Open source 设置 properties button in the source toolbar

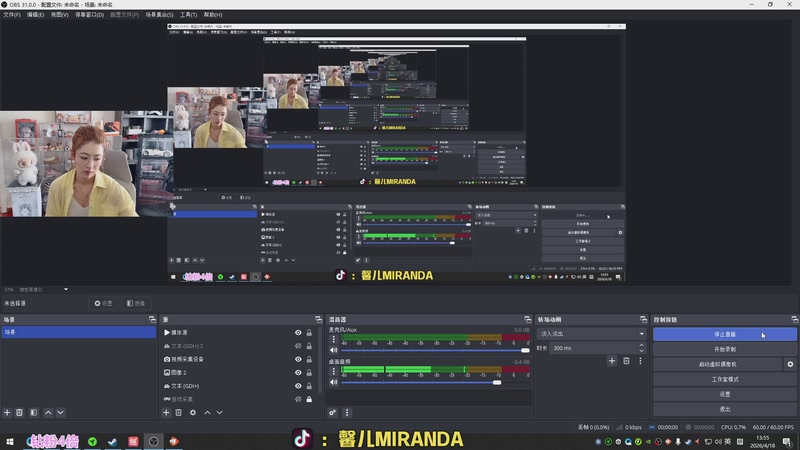[104, 303]
